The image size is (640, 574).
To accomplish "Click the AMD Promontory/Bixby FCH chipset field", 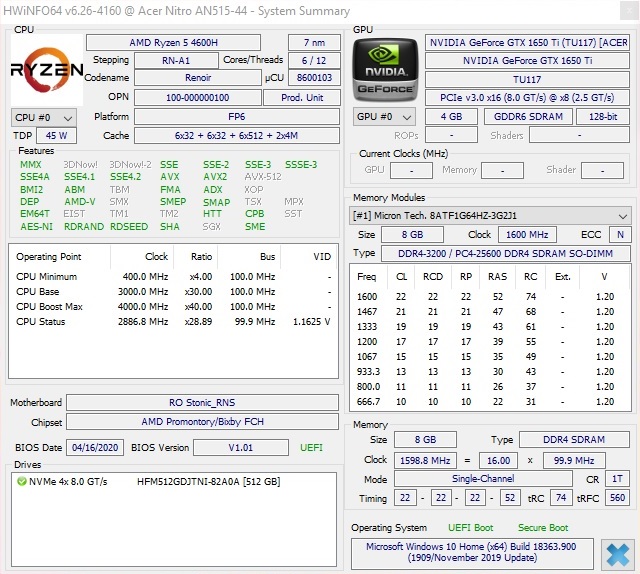I will coord(202,422).
